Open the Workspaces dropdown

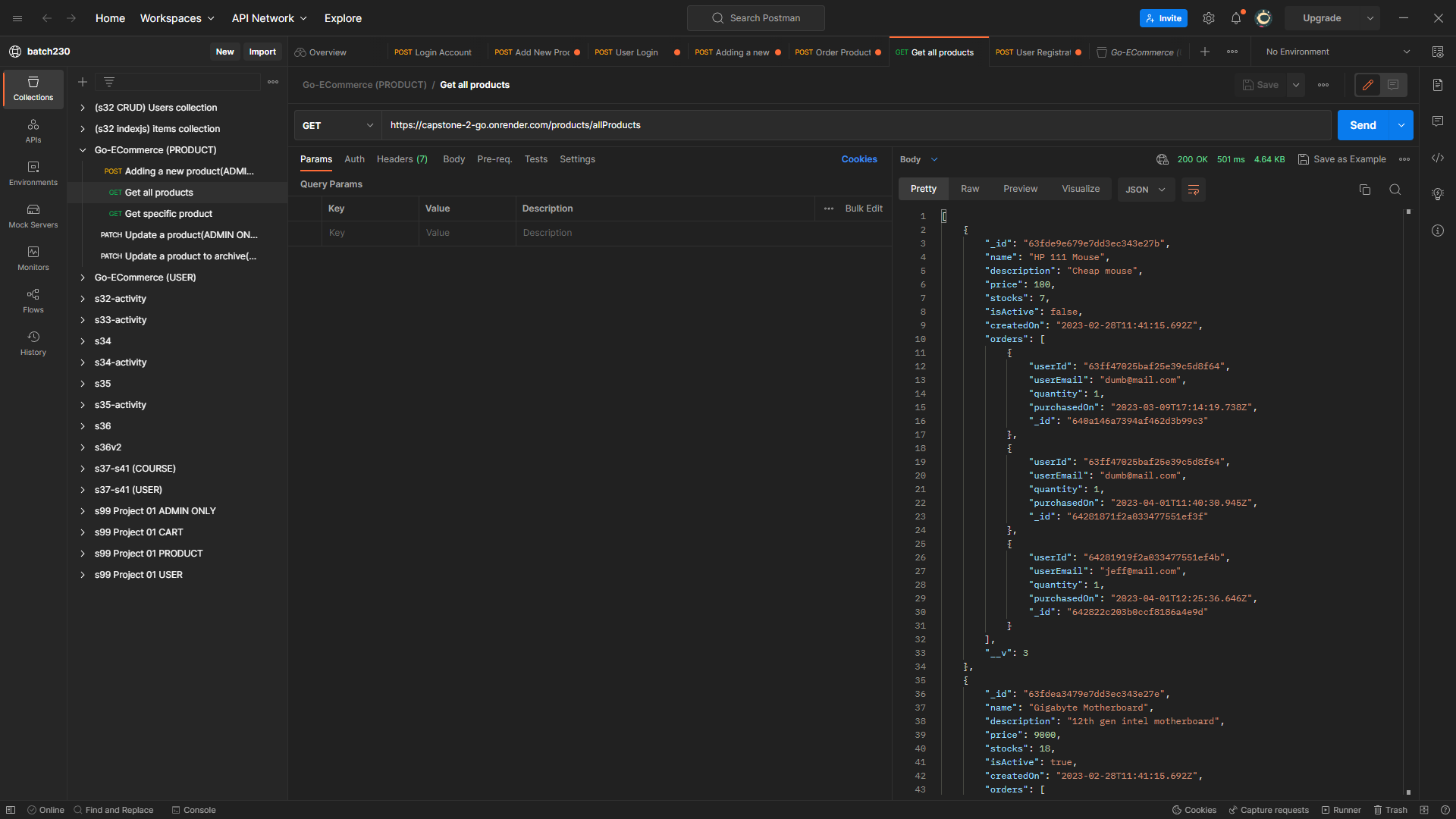click(x=177, y=18)
